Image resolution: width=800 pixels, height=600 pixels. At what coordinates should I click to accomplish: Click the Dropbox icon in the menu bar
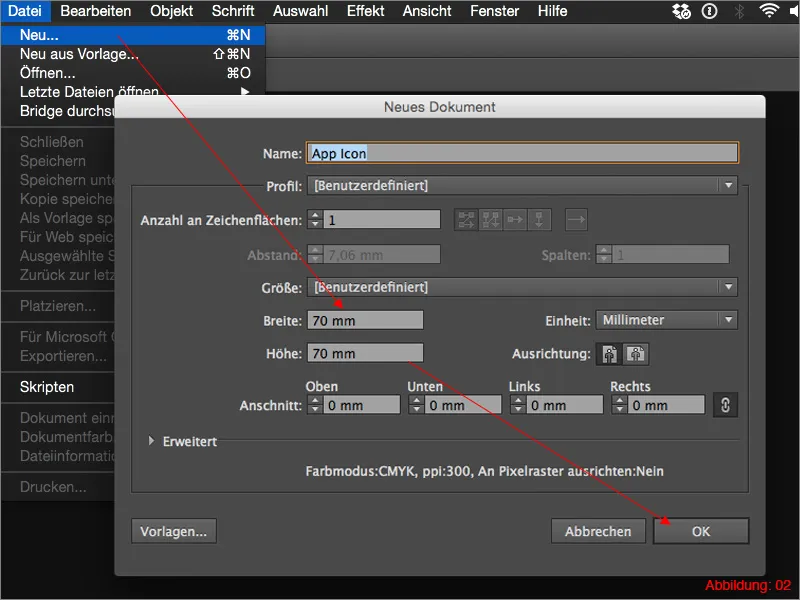[x=682, y=11]
